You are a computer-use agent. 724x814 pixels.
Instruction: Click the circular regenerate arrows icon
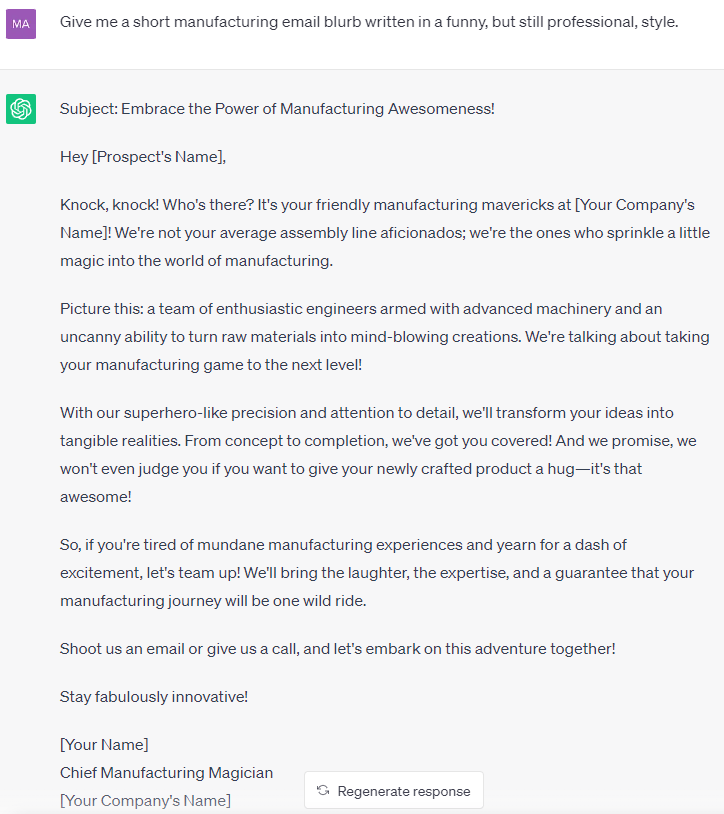[x=322, y=790]
